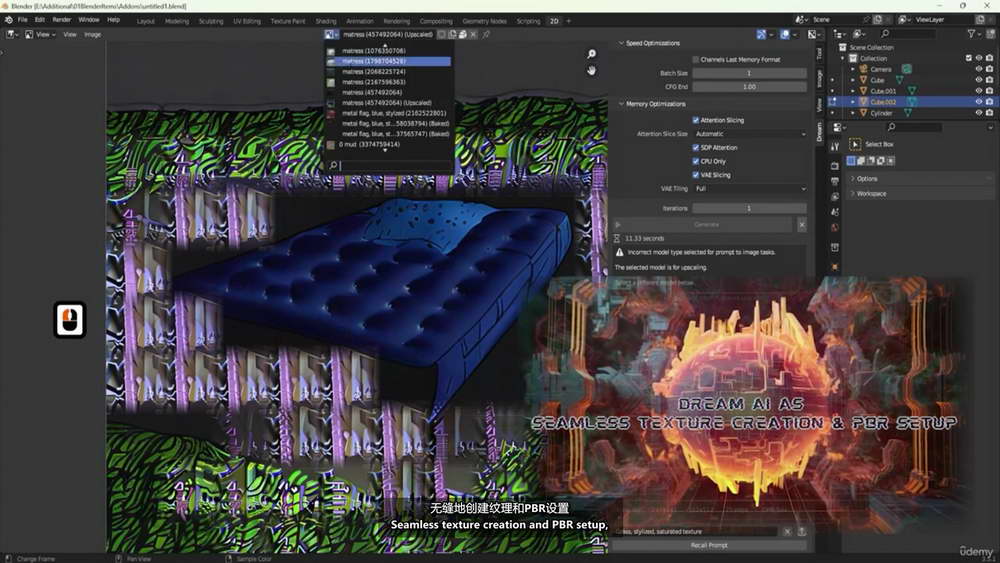Unlink the image with the X icon
This screenshot has height=563, width=1000.
[x=473, y=34]
